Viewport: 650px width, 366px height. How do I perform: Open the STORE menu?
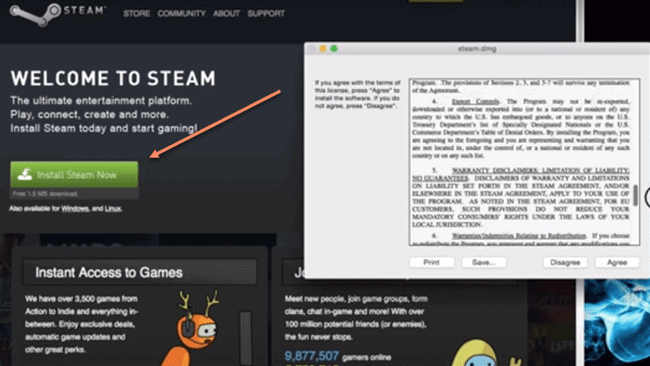136,13
